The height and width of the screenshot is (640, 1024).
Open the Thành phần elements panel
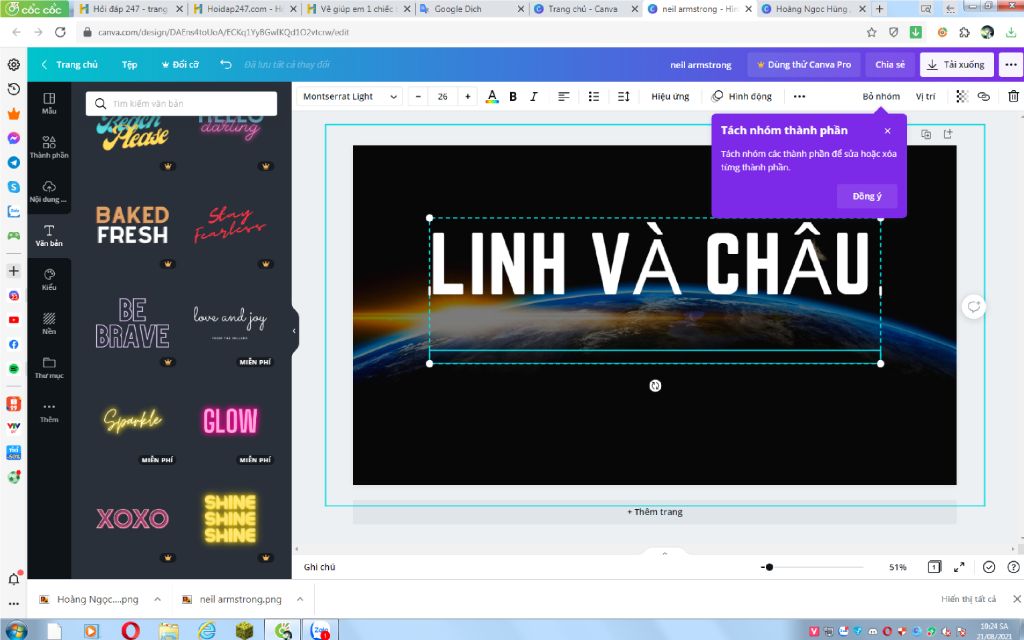coord(49,147)
